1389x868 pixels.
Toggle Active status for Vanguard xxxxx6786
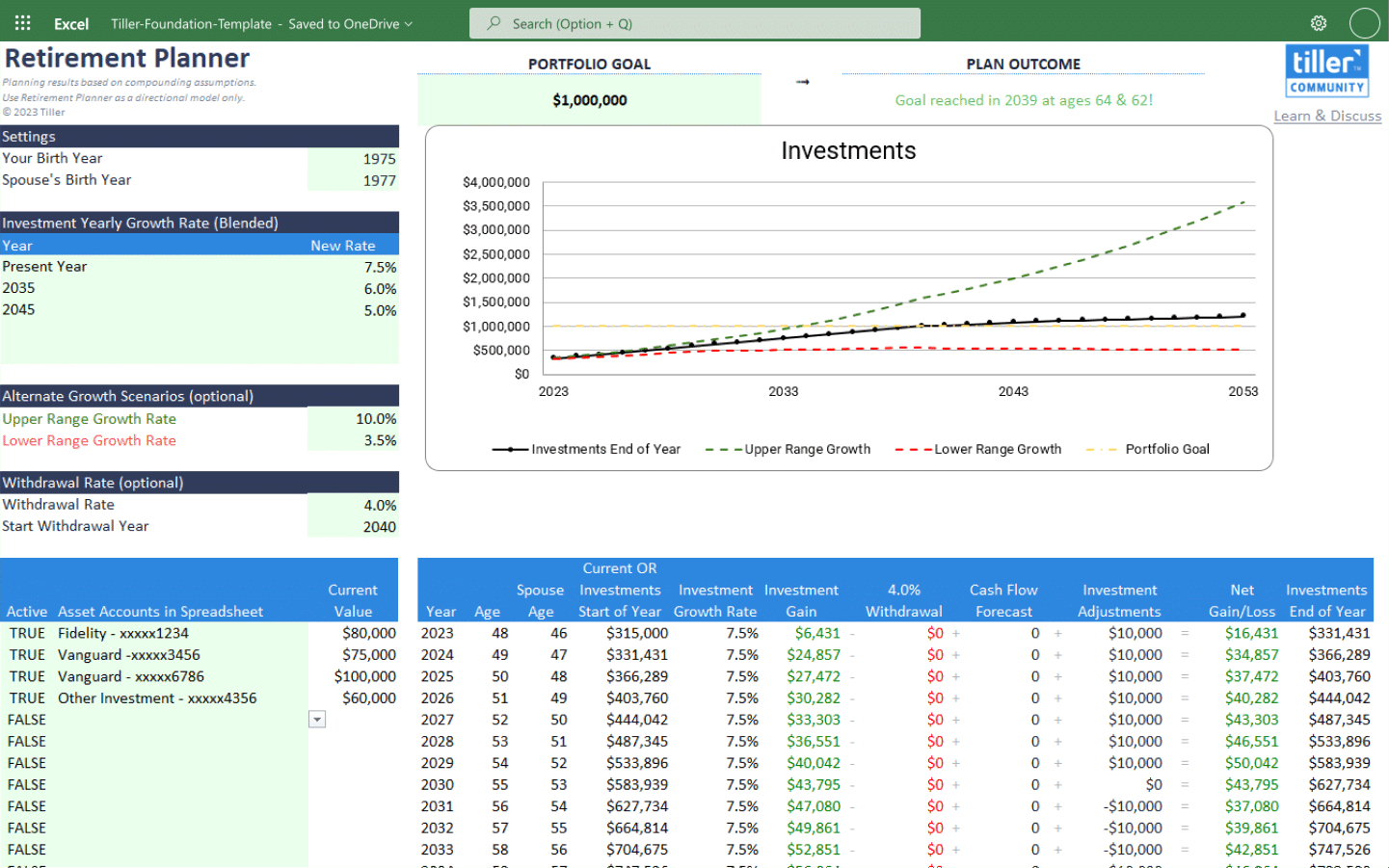(26, 676)
